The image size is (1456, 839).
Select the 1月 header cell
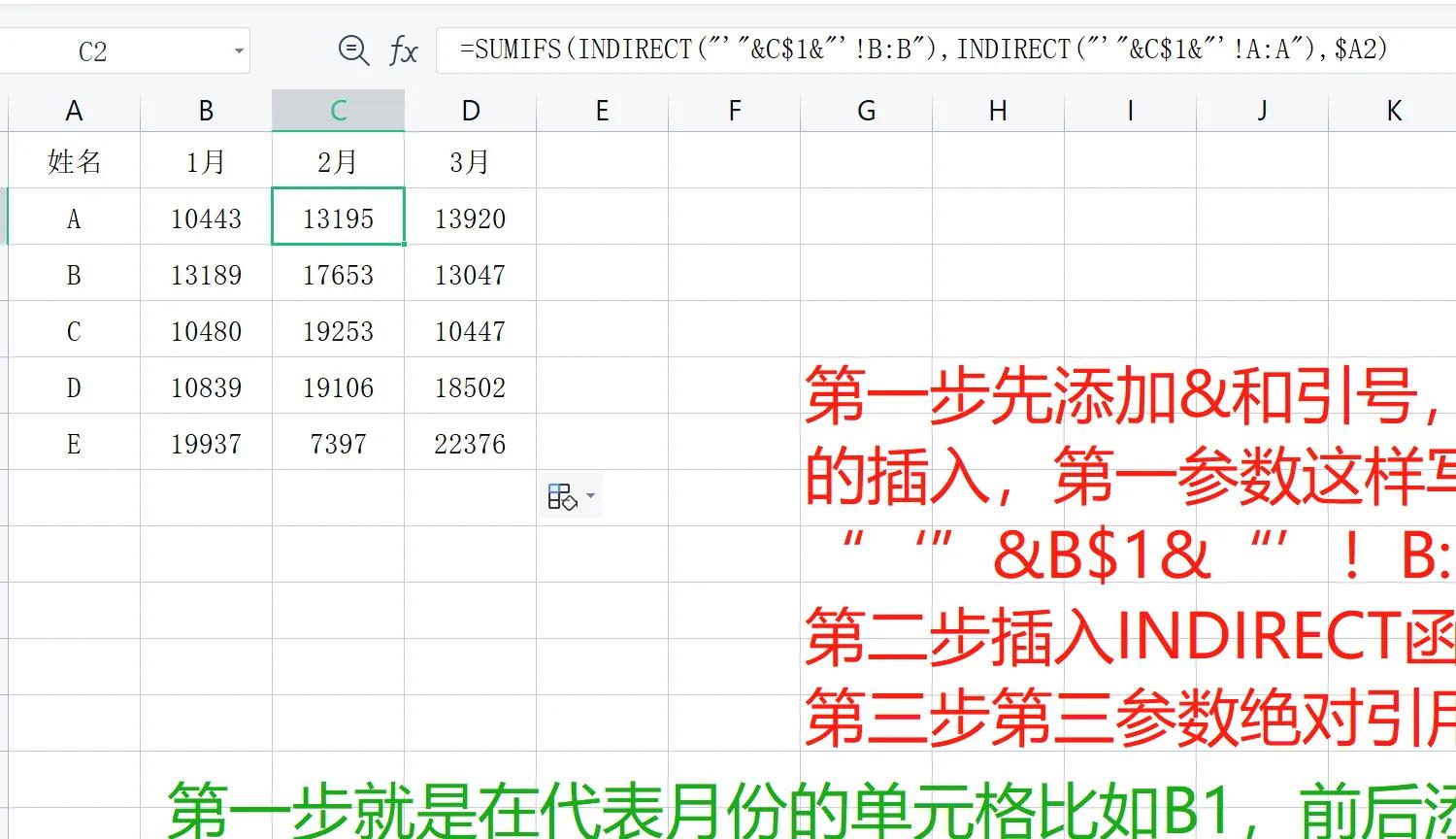206,162
